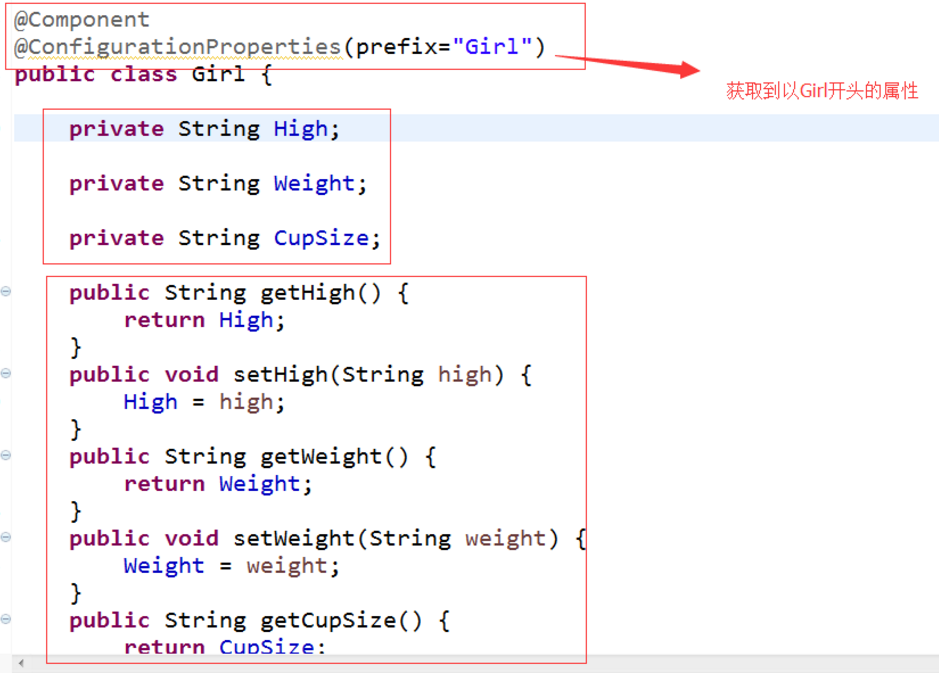This screenshot has width=939, height=676.
Task: Collapse the setHigh(String high) fold marker
Action: (x=6, y=374)
